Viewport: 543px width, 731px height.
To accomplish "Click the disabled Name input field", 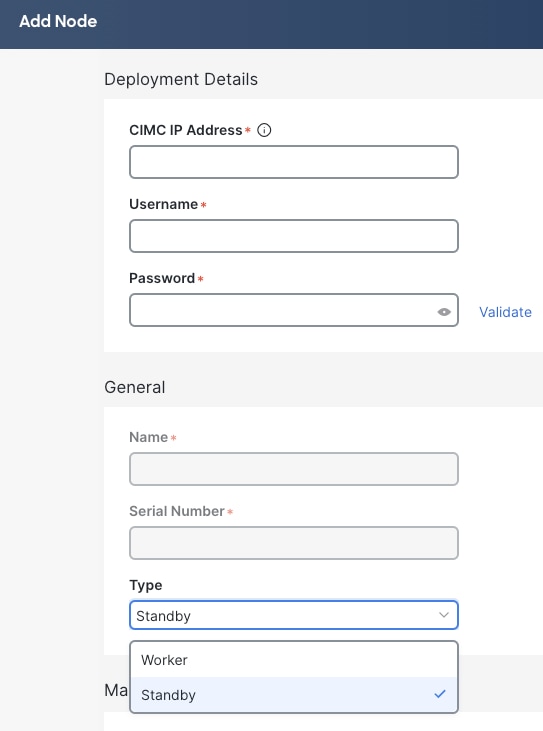I will [294, 469].
